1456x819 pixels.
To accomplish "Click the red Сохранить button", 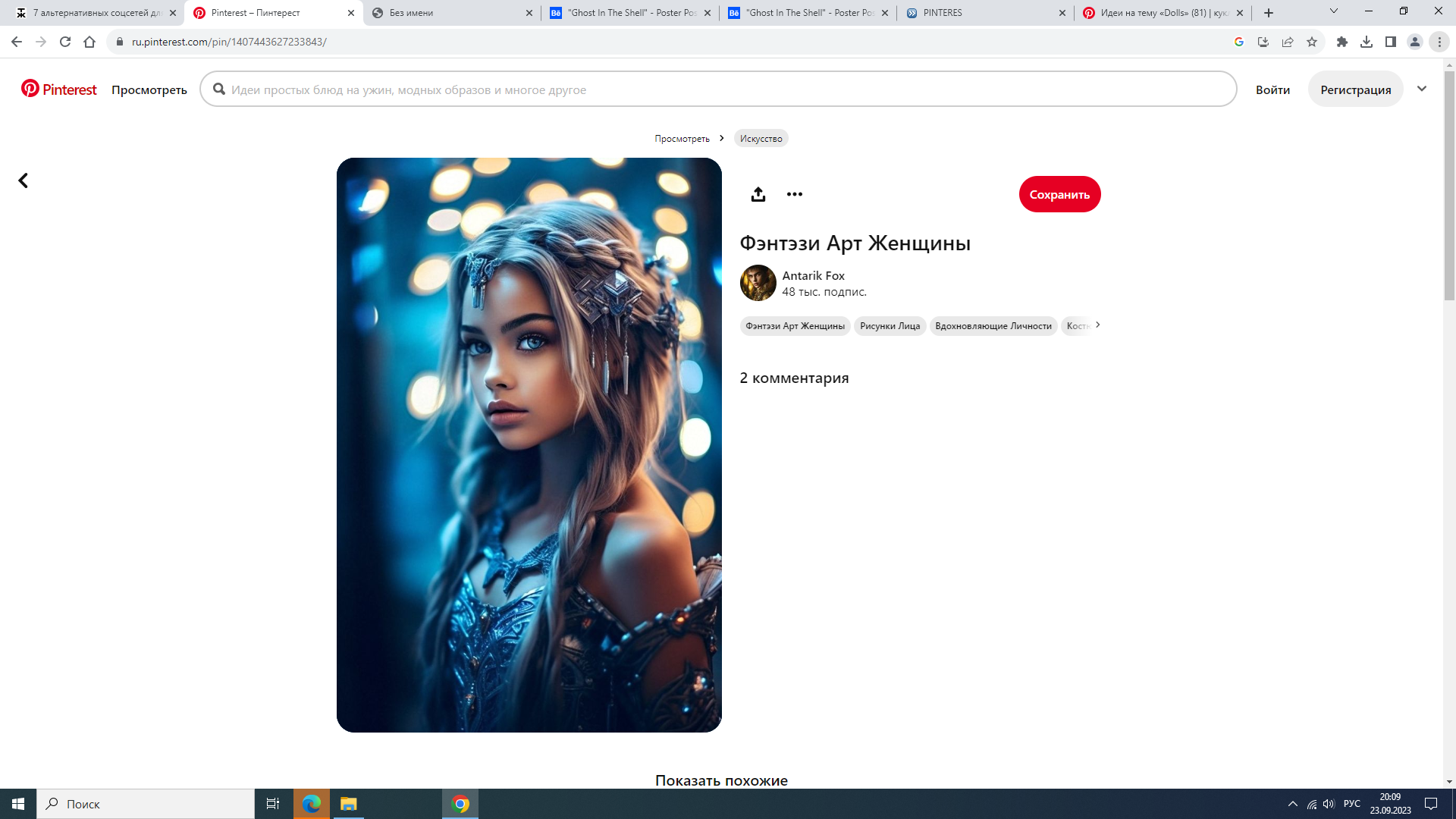I will pos(1059,194).
